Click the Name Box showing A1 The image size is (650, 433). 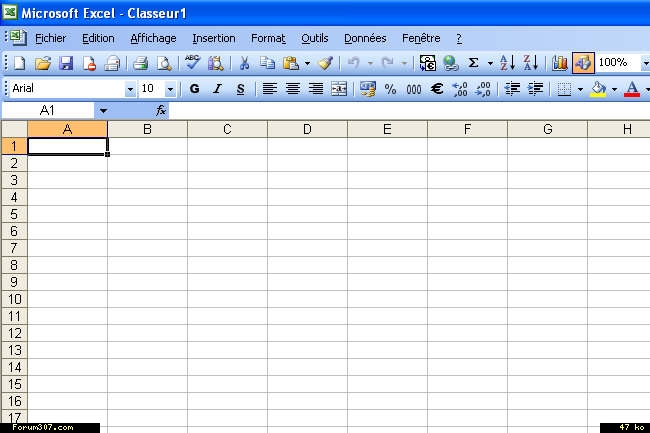point(48,110)
